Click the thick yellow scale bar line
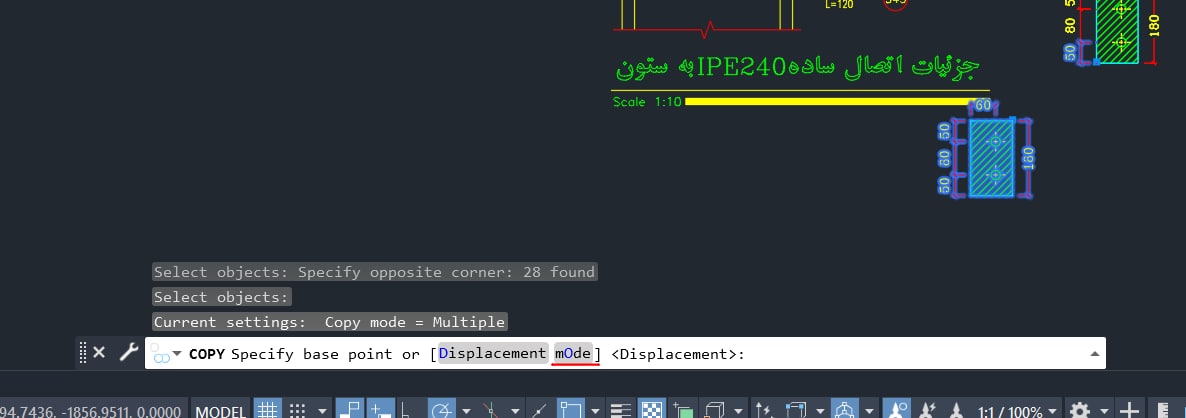This screenshot has width=1186, height=418. 828,101
